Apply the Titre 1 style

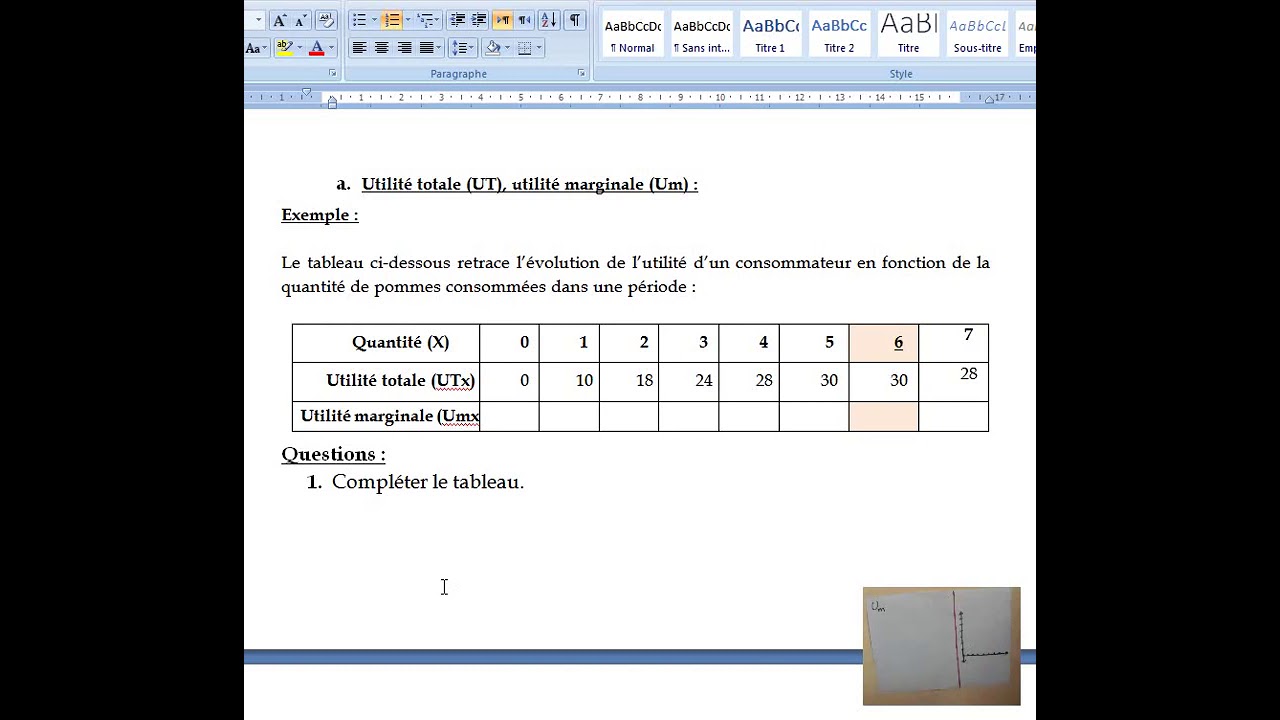pyautogui.click(x=770, y=34)
